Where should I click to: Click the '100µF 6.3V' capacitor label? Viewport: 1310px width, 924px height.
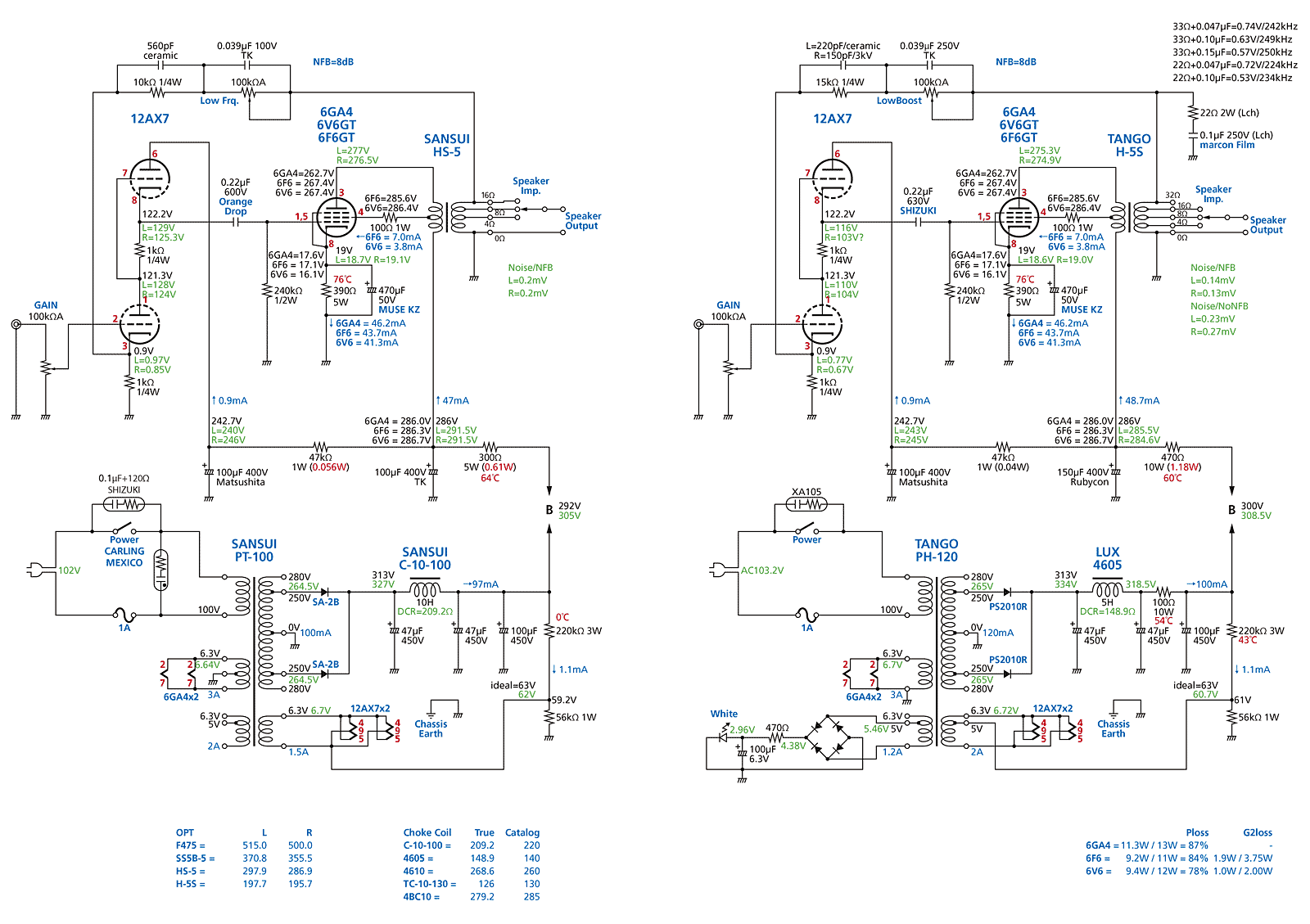[762, 755]
